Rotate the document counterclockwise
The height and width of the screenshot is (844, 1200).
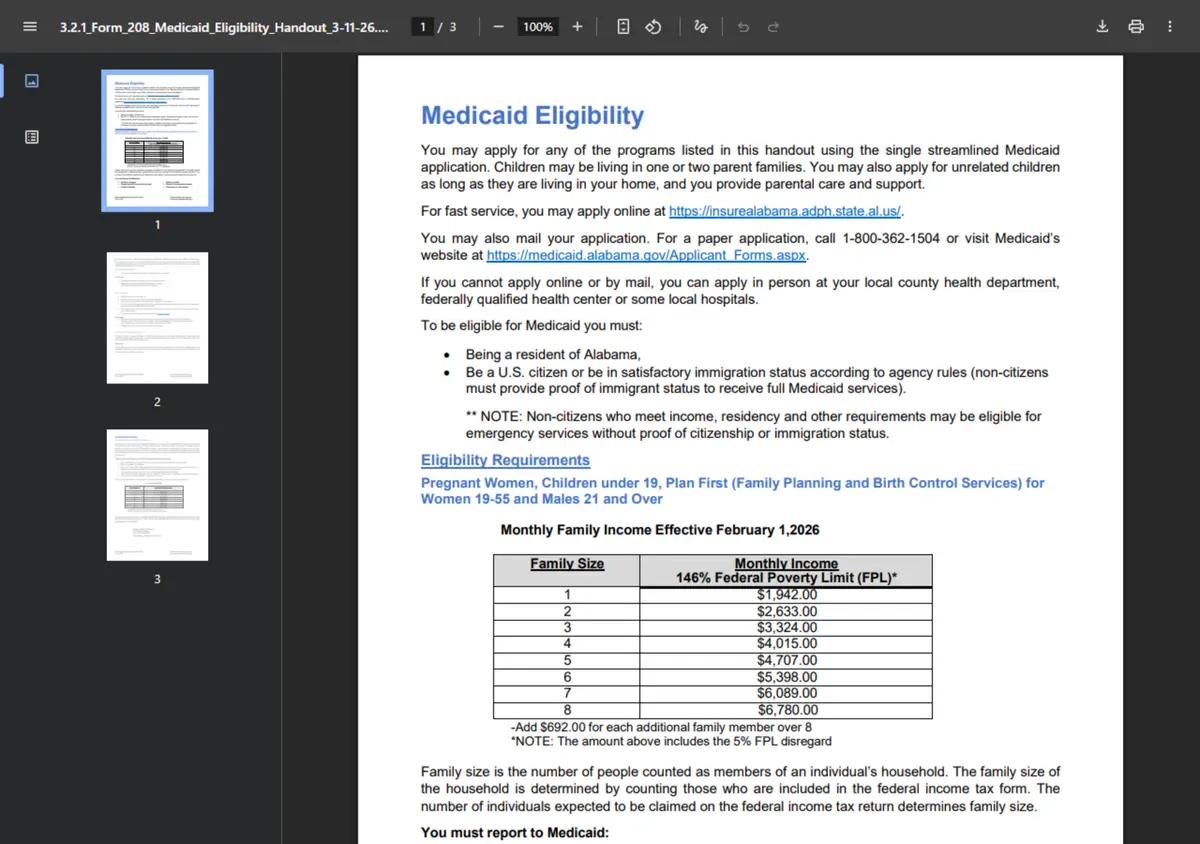click(x=653, y=27)
